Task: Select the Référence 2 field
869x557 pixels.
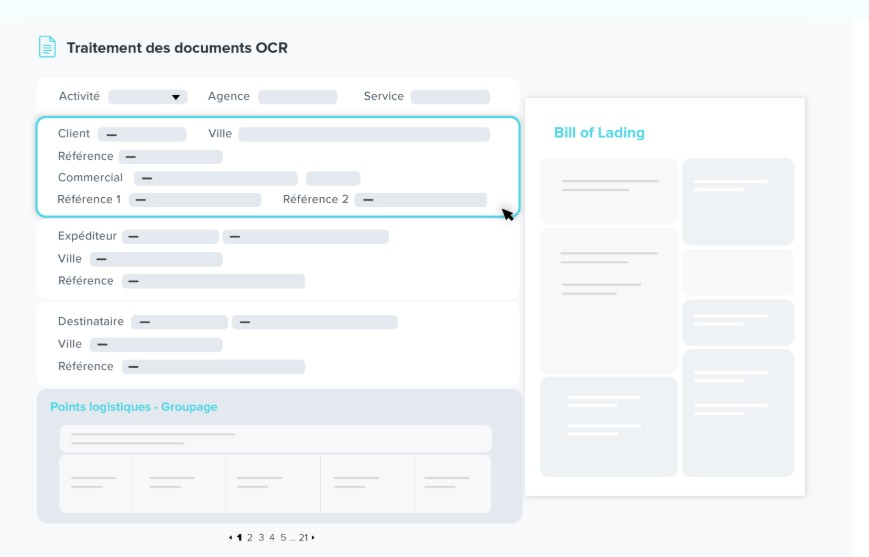Action: click(x=420, y=200)
